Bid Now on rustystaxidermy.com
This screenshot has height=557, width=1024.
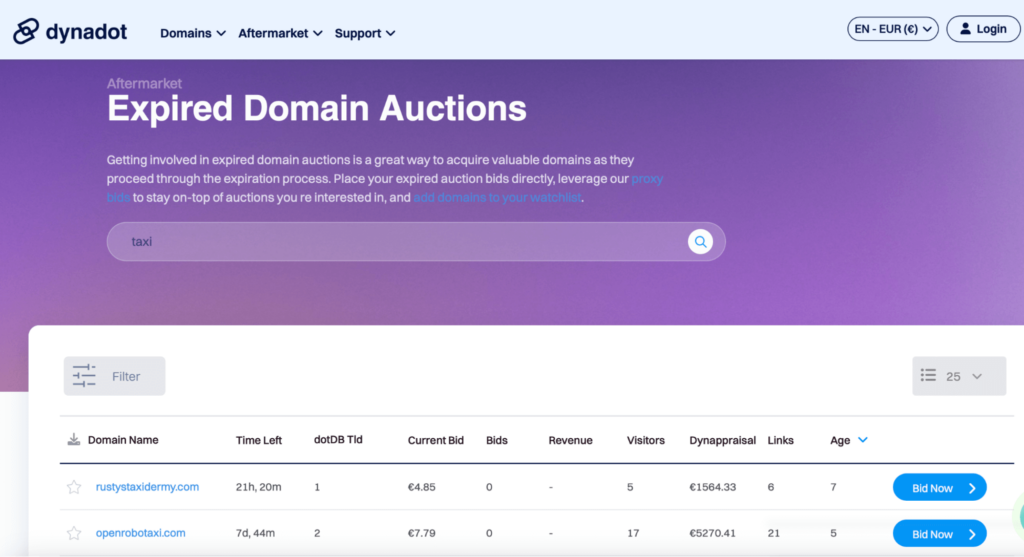(940, 488)
